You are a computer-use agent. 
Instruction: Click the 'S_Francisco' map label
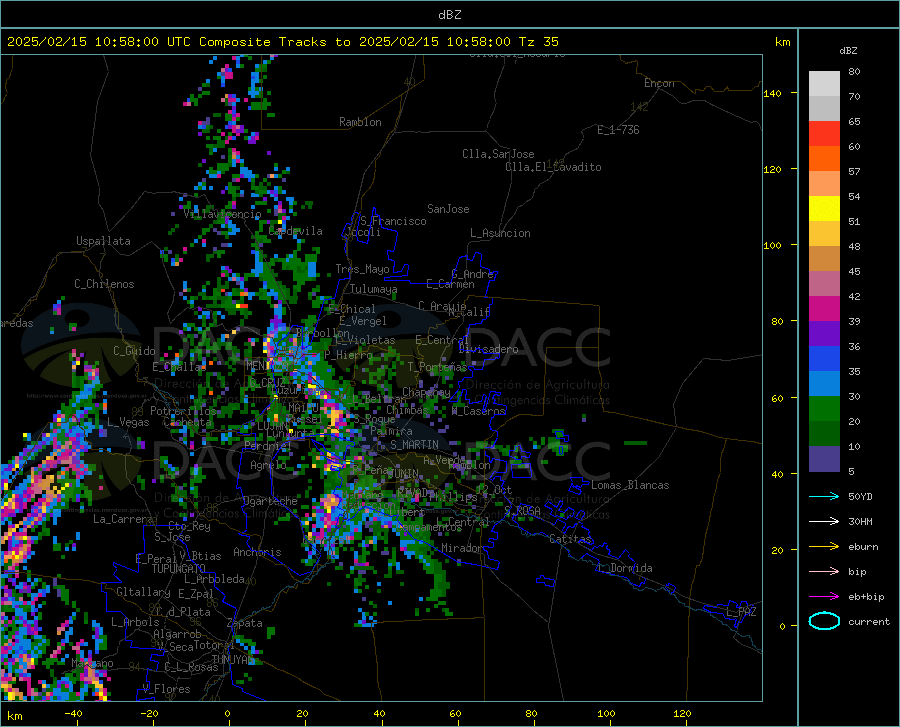(x=393, y=221)
